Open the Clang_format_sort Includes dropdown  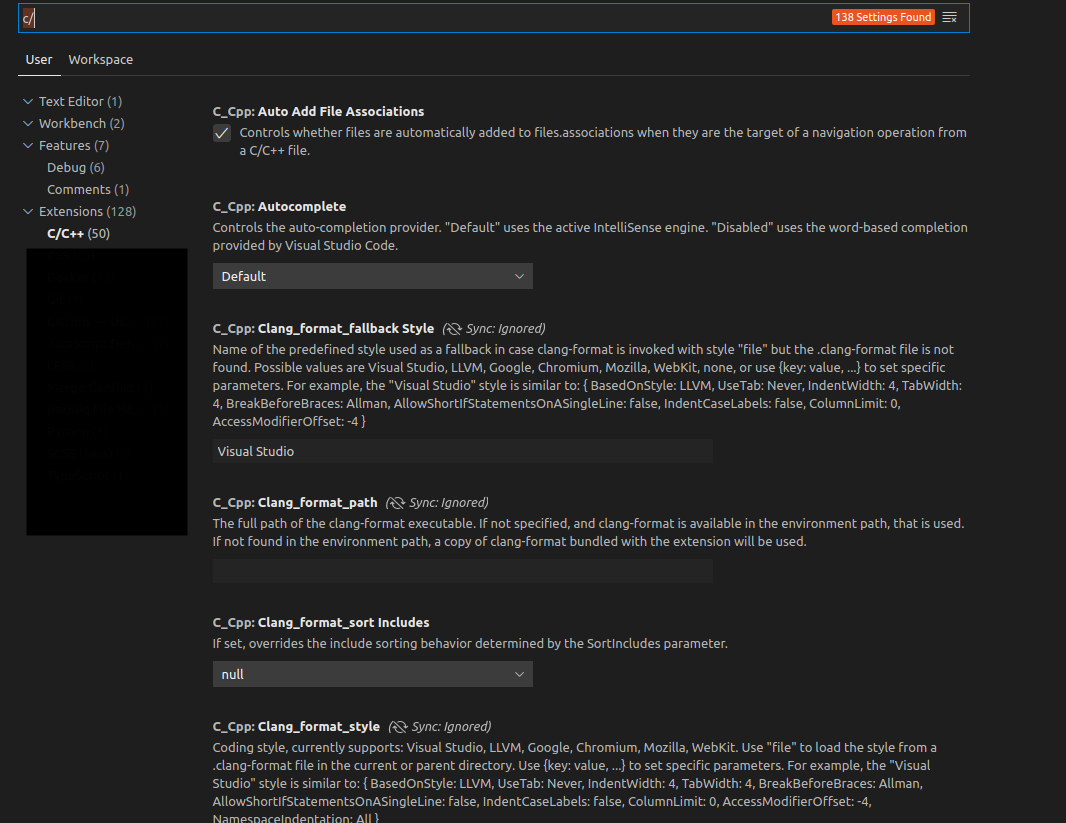pyautogui.click(x=372, y=674)
